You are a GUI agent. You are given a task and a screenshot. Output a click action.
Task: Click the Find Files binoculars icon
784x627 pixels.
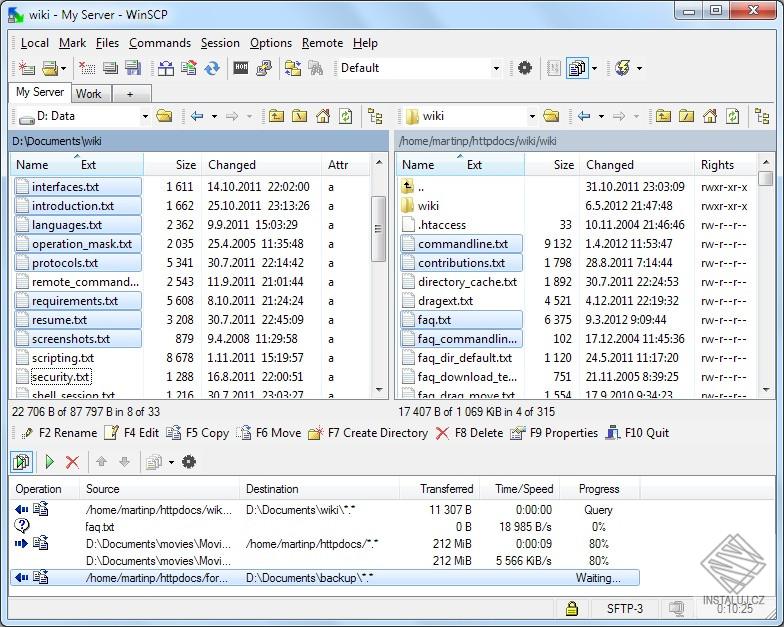coord(316,68)
